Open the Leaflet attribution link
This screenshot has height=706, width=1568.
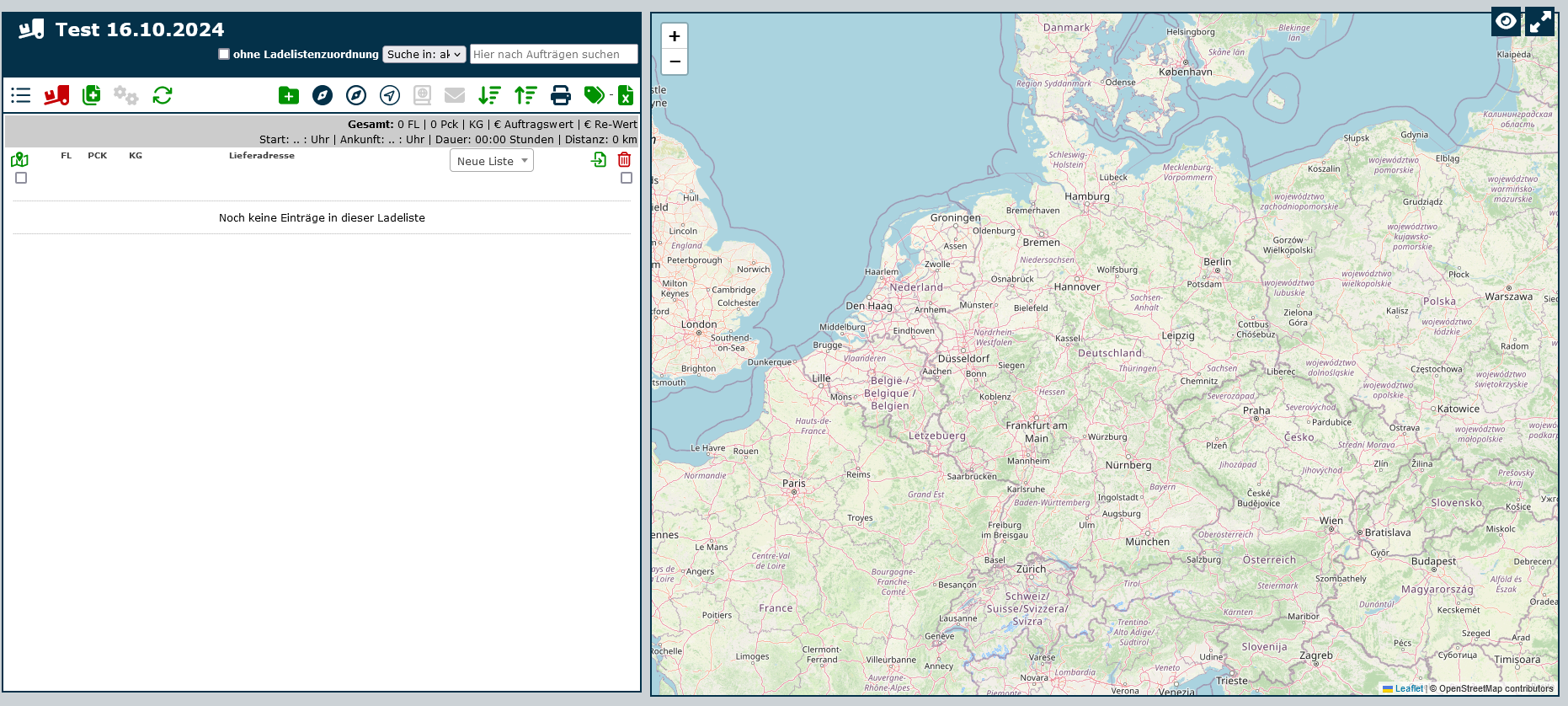(1408, 688)
